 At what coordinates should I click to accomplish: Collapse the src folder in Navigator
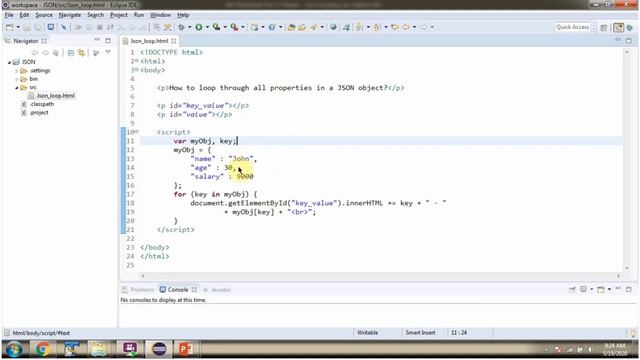(17, 87)
